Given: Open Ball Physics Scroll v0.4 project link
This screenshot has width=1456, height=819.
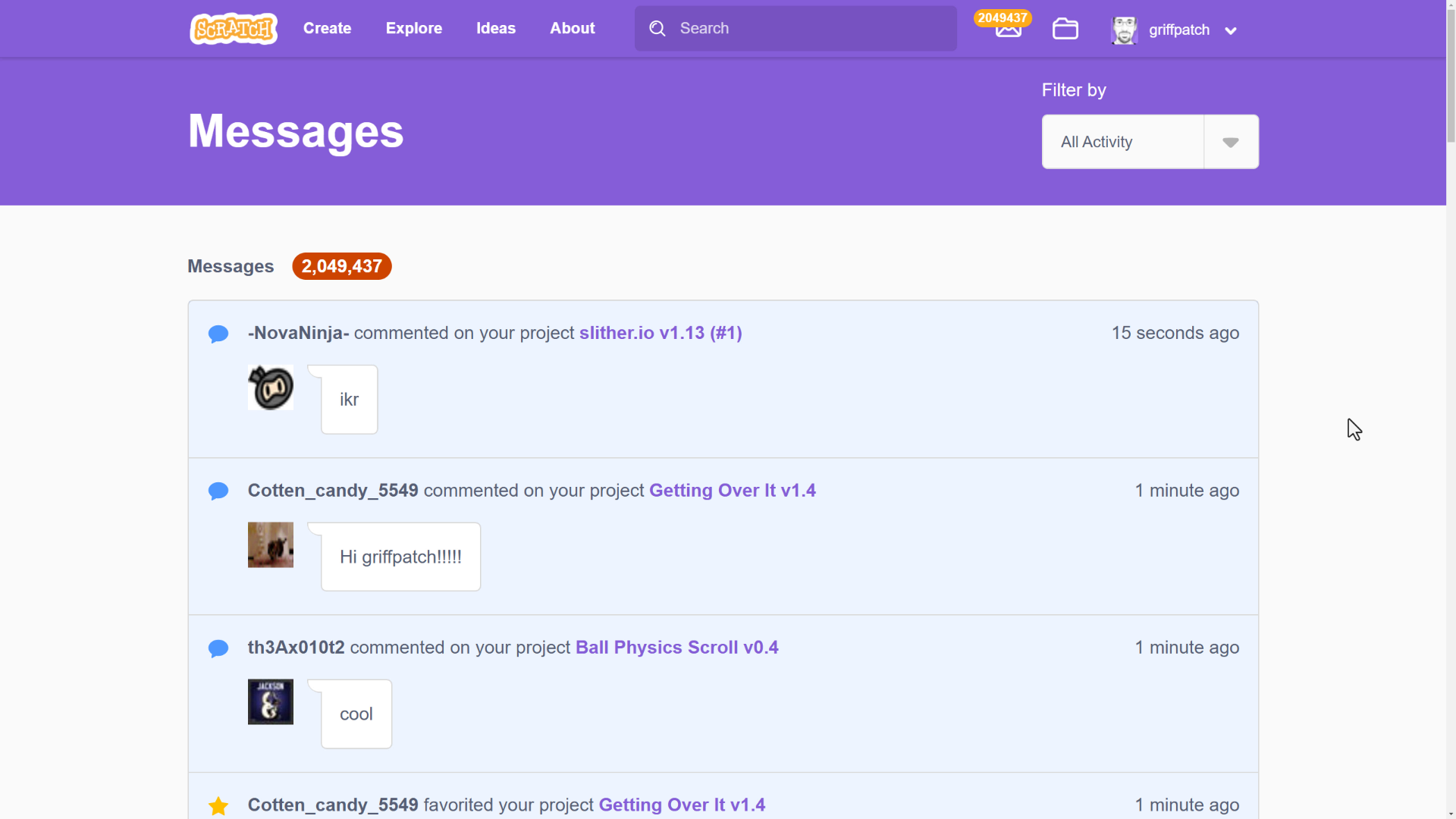Looking at the screenshot, I should [x=677, y=648].
